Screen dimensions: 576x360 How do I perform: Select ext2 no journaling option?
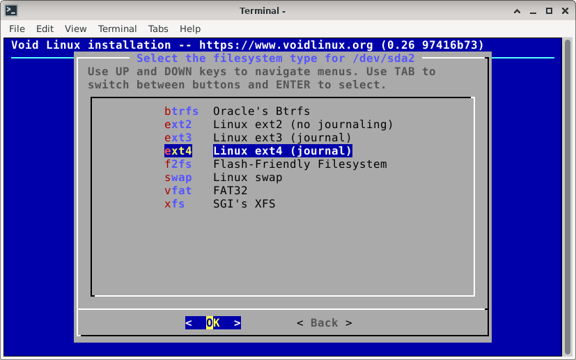click(x=278, y=124)
